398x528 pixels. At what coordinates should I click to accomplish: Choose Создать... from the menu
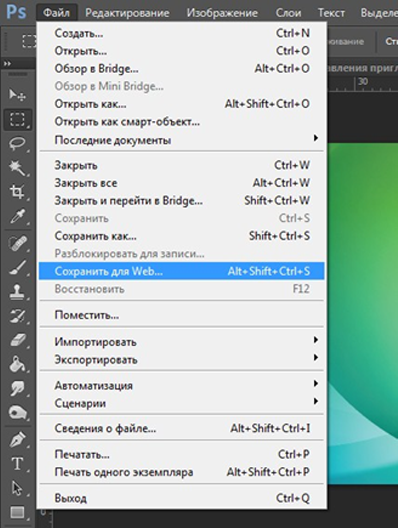tap(182, 33)
